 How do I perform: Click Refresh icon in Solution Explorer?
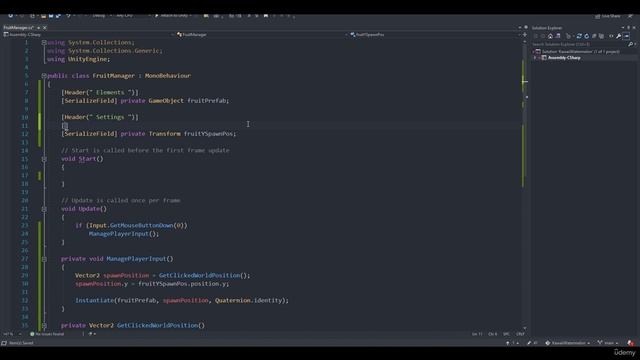pyautogui.click(x=587, y=36)
